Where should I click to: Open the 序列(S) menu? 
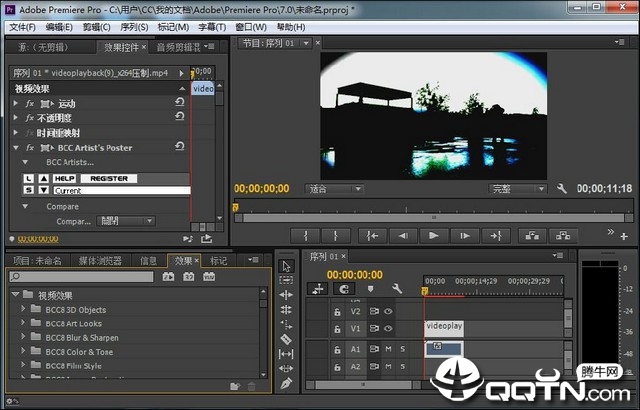(134, 27)
